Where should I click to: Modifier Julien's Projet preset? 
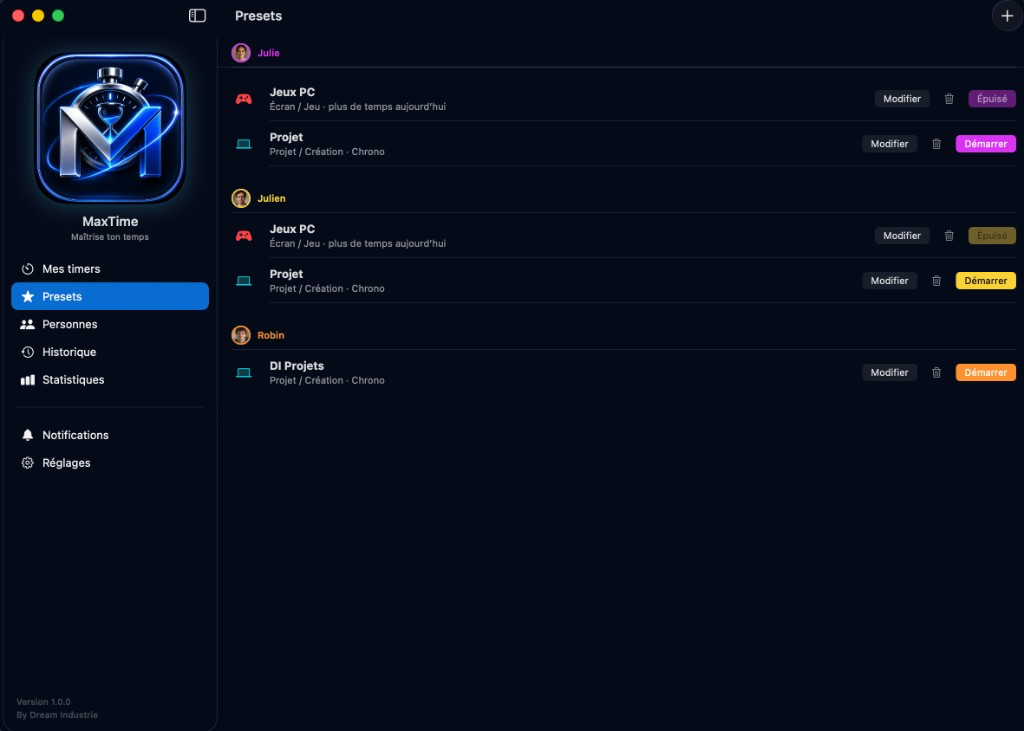coord(889,281)
